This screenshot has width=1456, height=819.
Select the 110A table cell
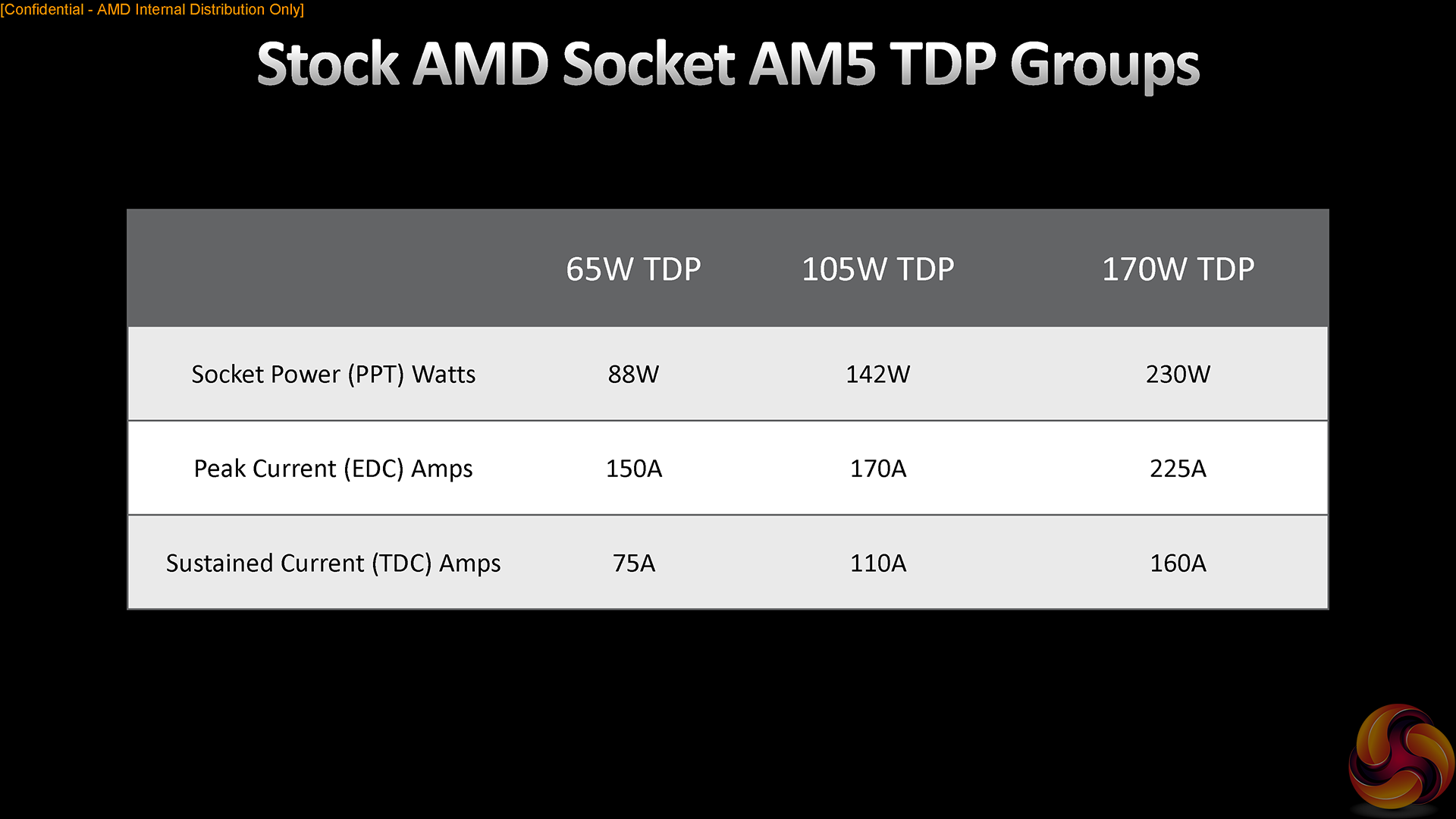pyautogui.click(x=877, y=563)
